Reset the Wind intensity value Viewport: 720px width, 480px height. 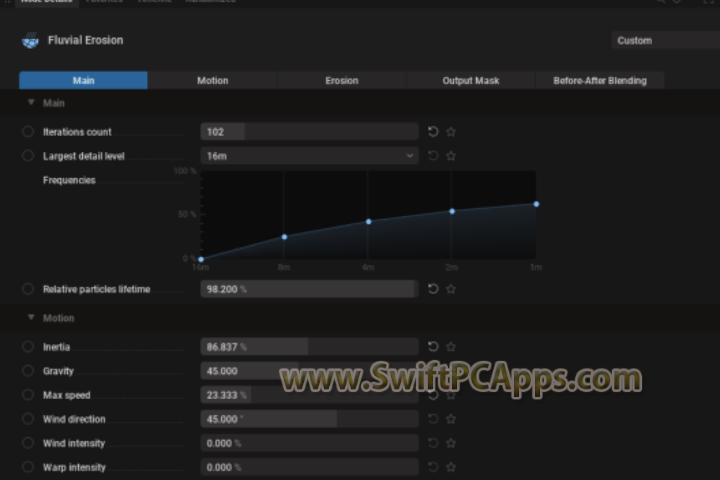point(433,443)
